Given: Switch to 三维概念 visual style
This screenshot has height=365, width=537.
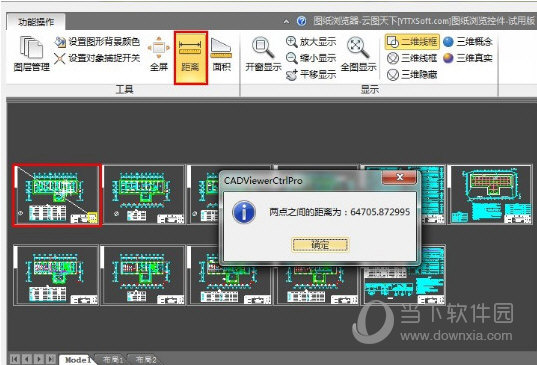Looking at the screenshot, I should tap(467, 42).
